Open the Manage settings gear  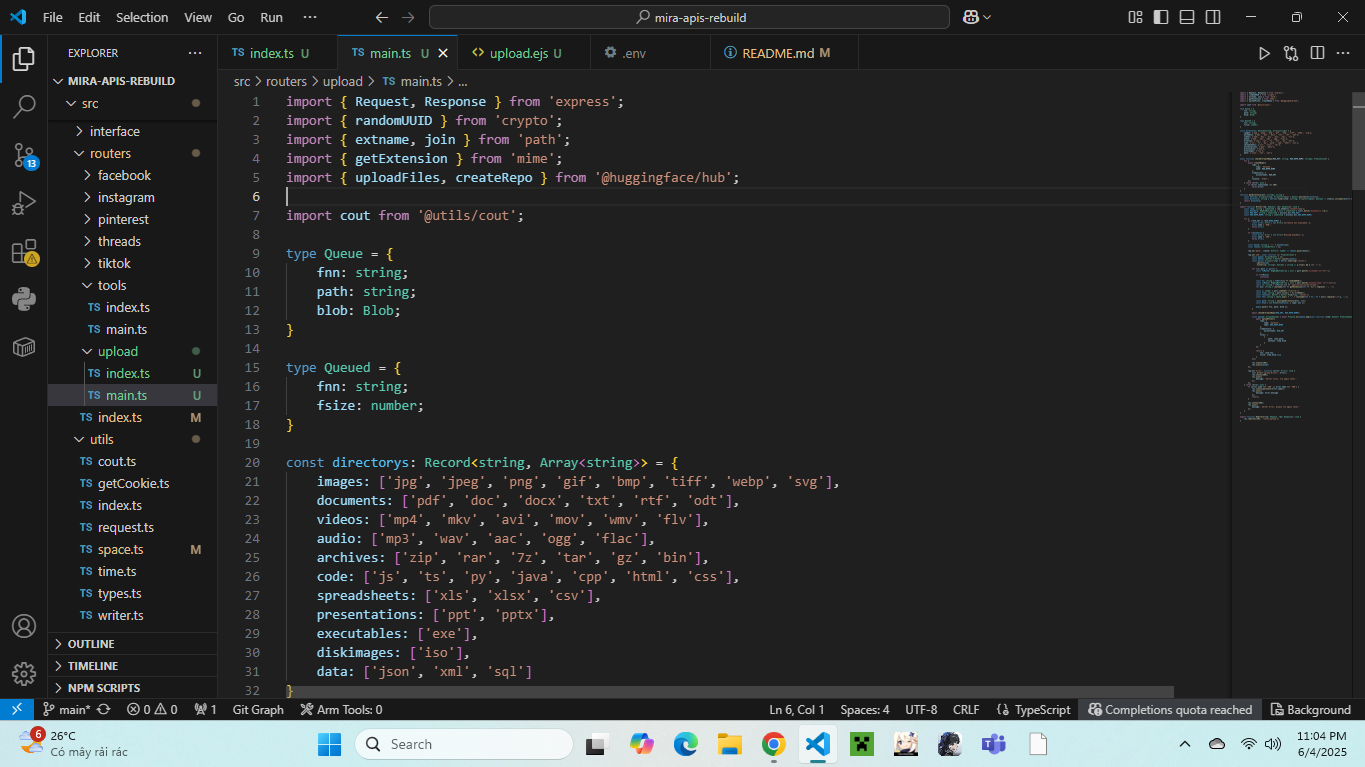coord(24,673)
